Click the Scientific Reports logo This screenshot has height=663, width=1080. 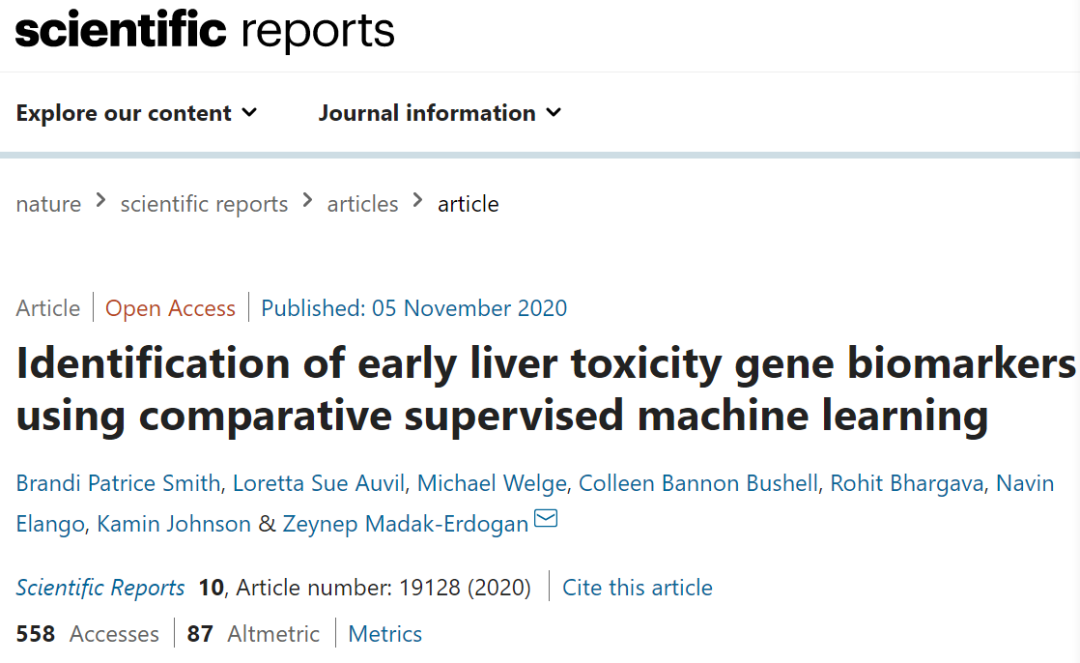[205, 30]
